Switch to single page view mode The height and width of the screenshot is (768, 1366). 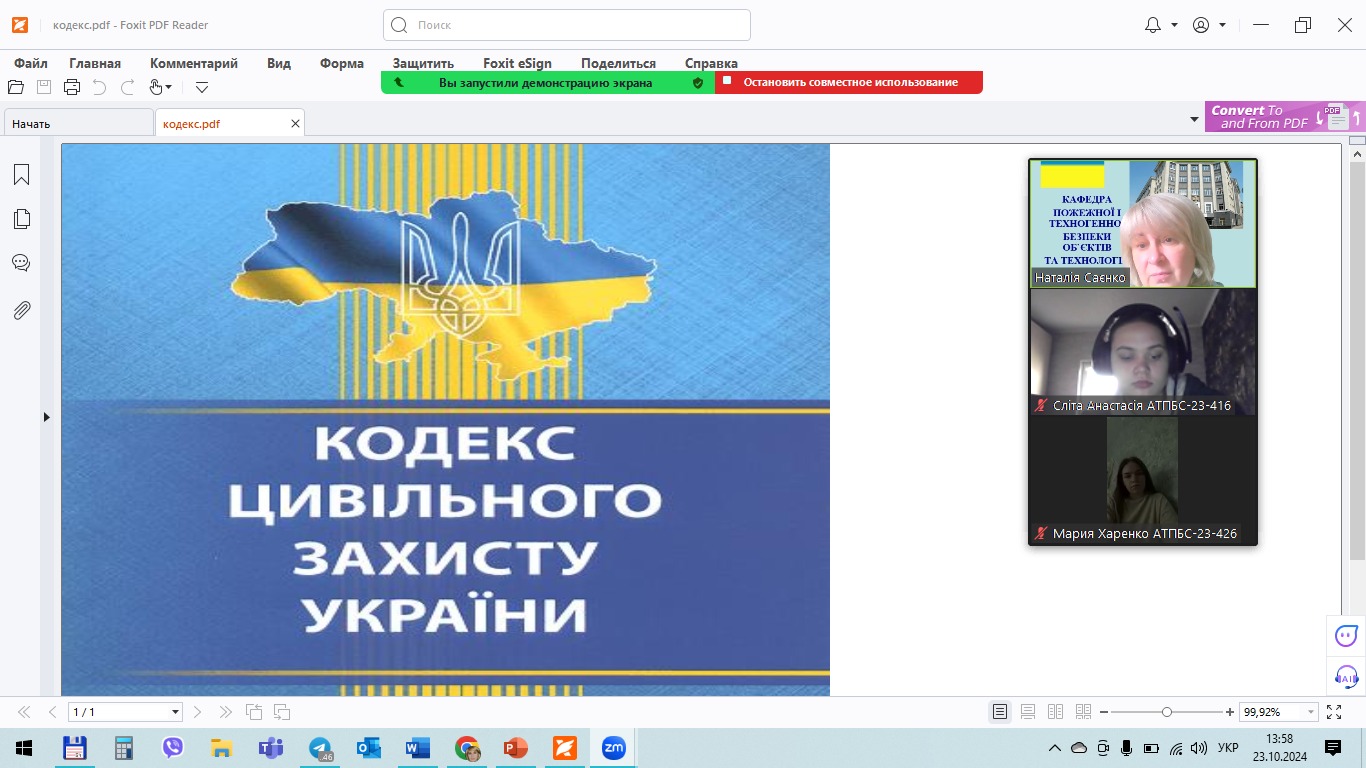coord(1000,712)
